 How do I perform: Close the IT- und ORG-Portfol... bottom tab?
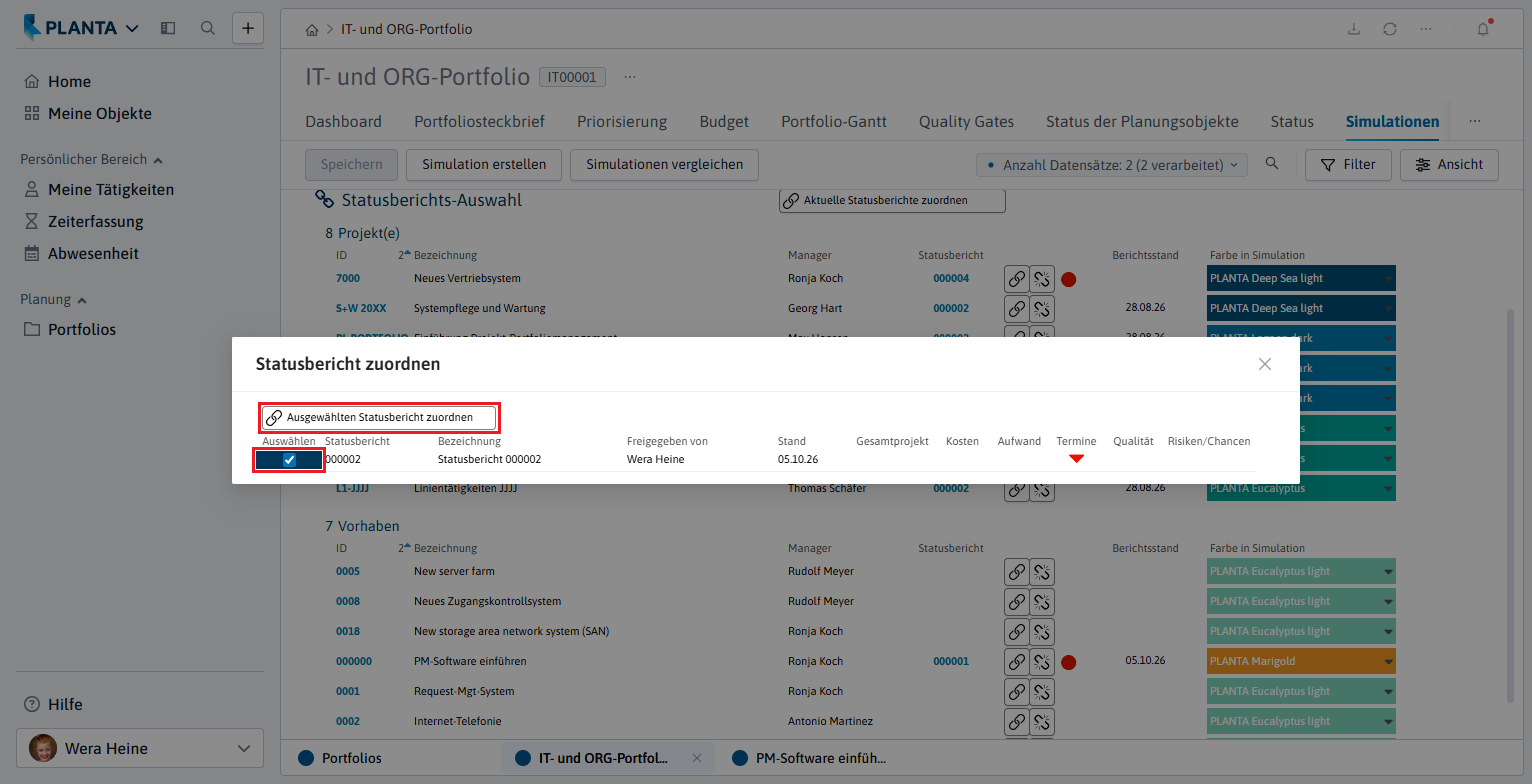click(x=697, y=758)
